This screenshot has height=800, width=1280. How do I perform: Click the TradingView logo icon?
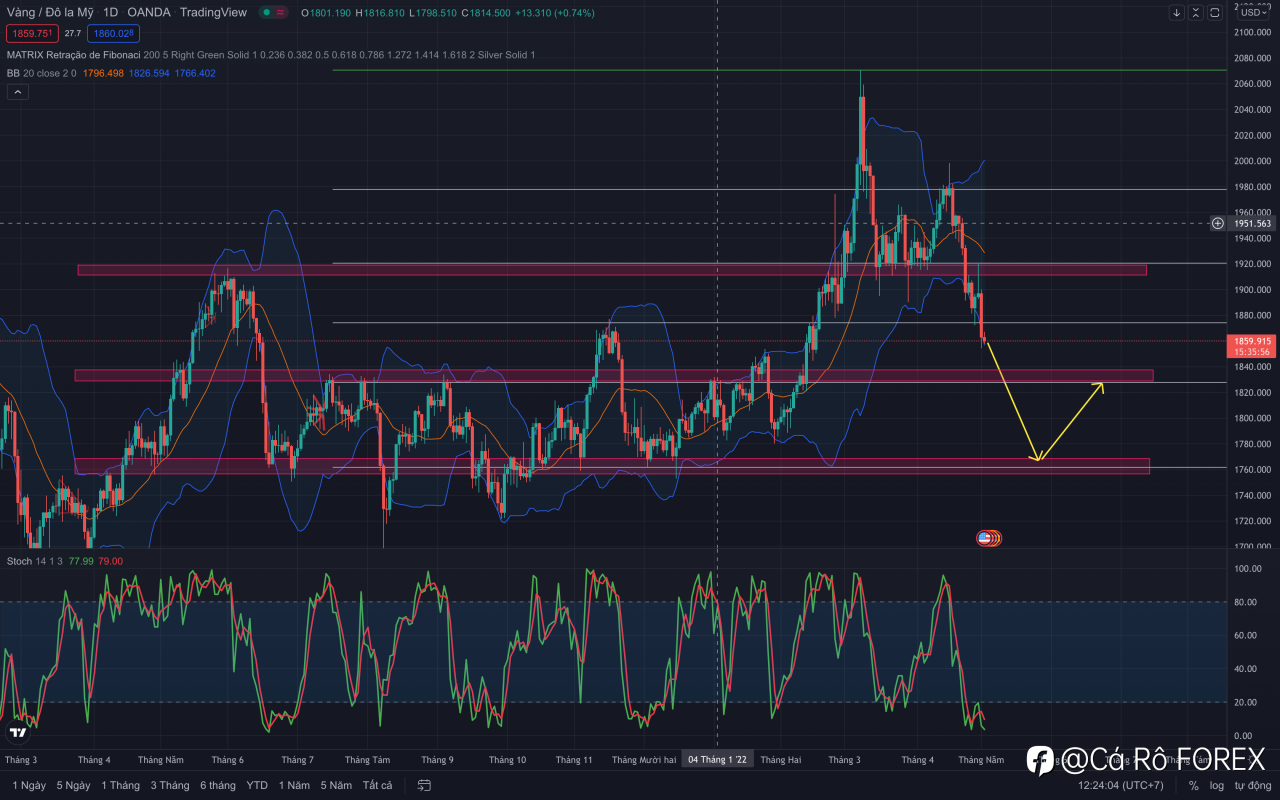pyautogui.click(x=17, y=733)
